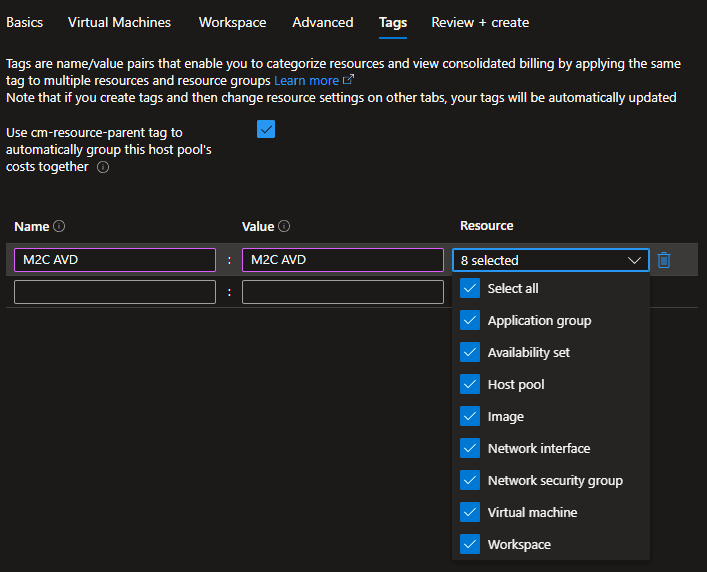This screenshot has height=572, width=707.
Task: Open the Virtual Machines tab
Action: (x=119, y=22)
